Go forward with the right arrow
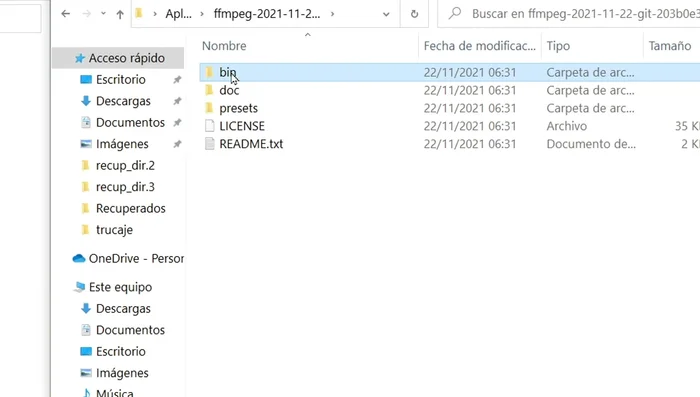This screenshot has height=397, width=700. click(x=87, y=14)
